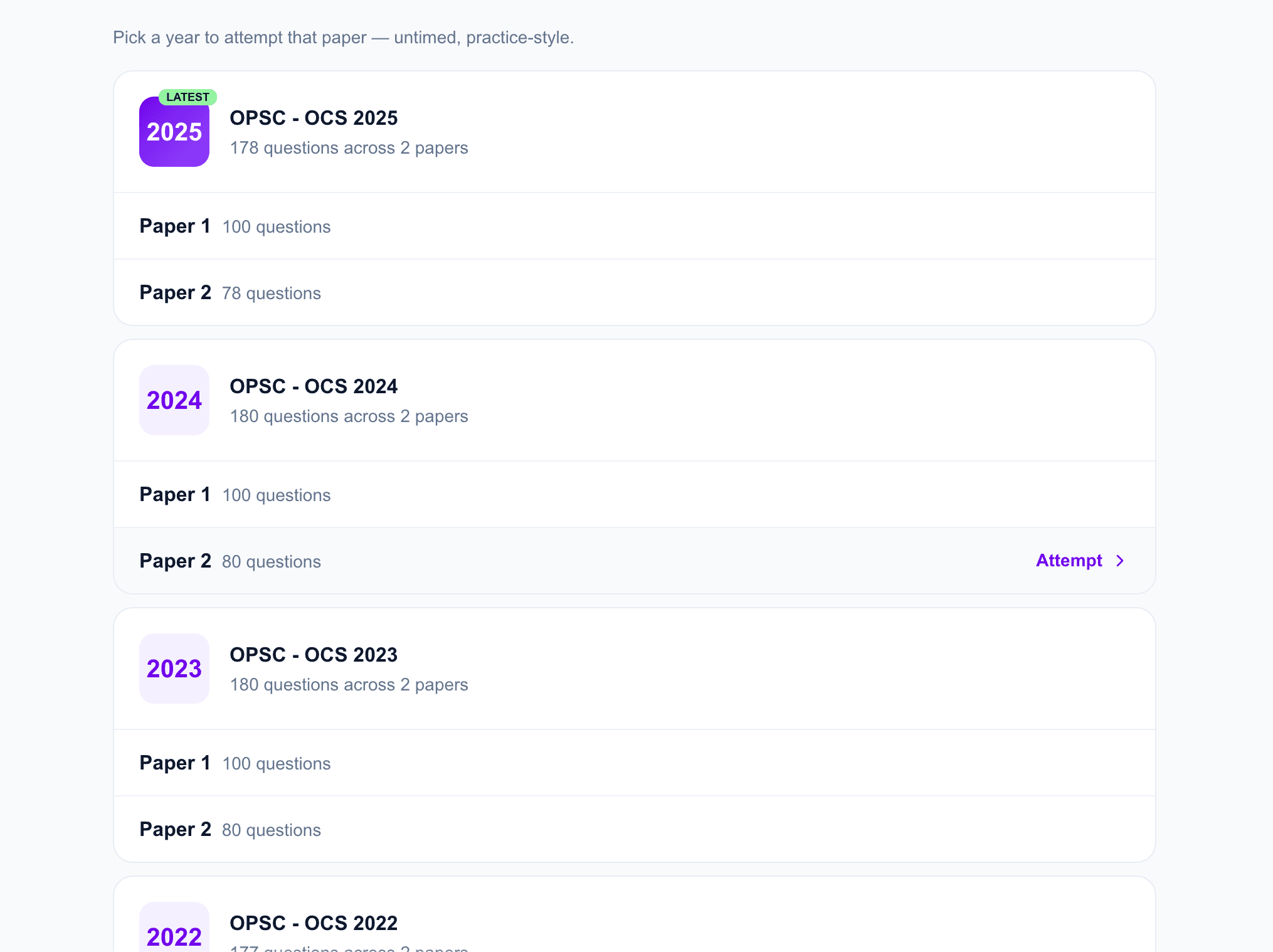Attempt Paper 2 of OCS 2024
This screenshot has width=1273, height=952.
click(635, 561)
